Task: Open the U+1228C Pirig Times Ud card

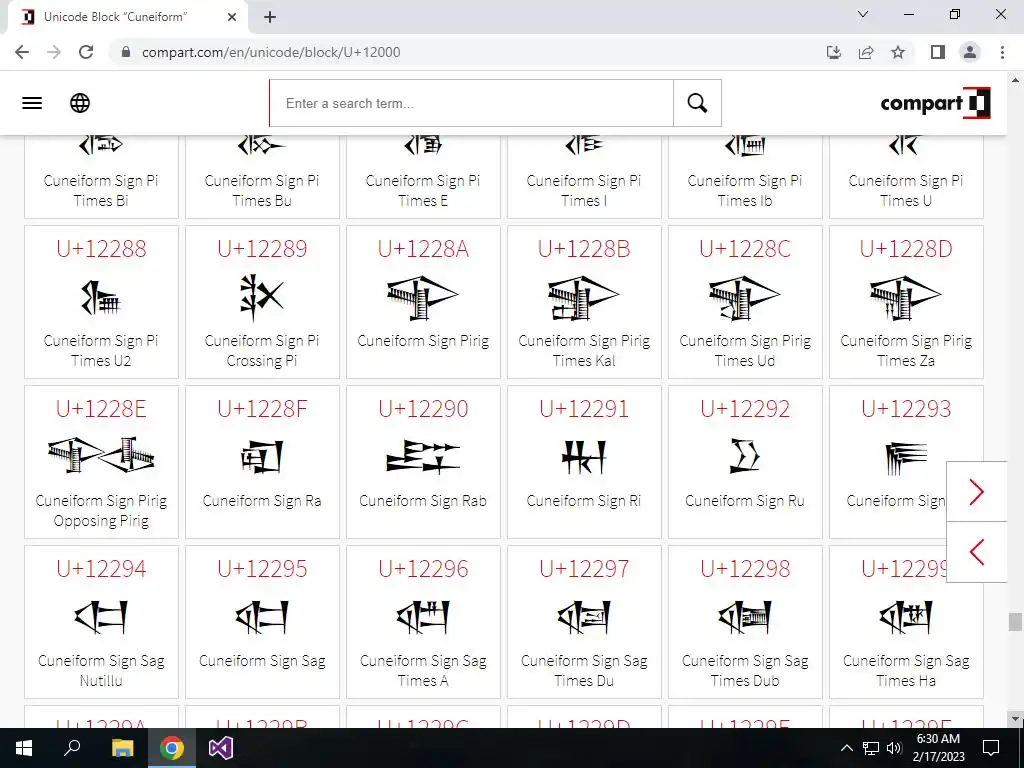Action: (x=745, y=302)
